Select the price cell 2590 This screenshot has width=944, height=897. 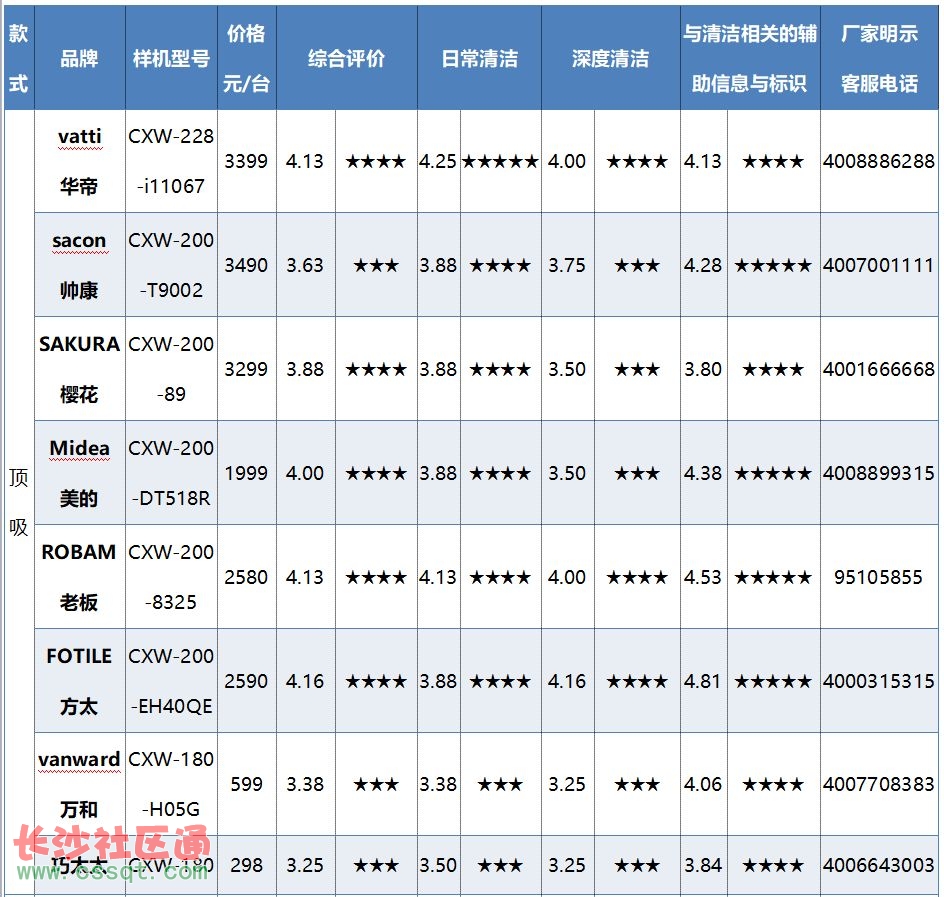click(246, 681)
